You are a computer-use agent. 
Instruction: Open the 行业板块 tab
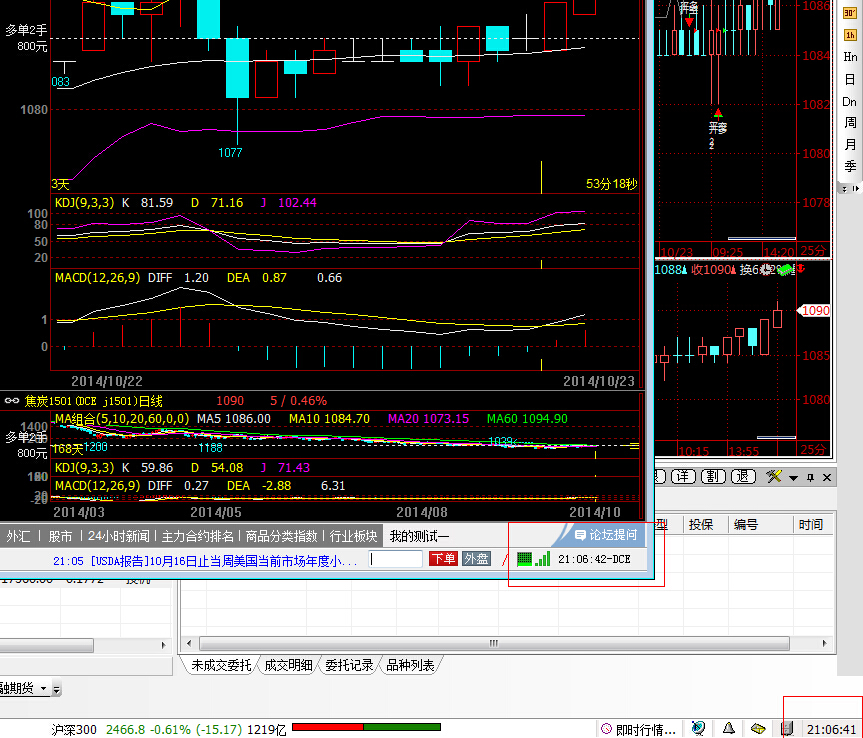pyautogui.click(x=353, y=536)
